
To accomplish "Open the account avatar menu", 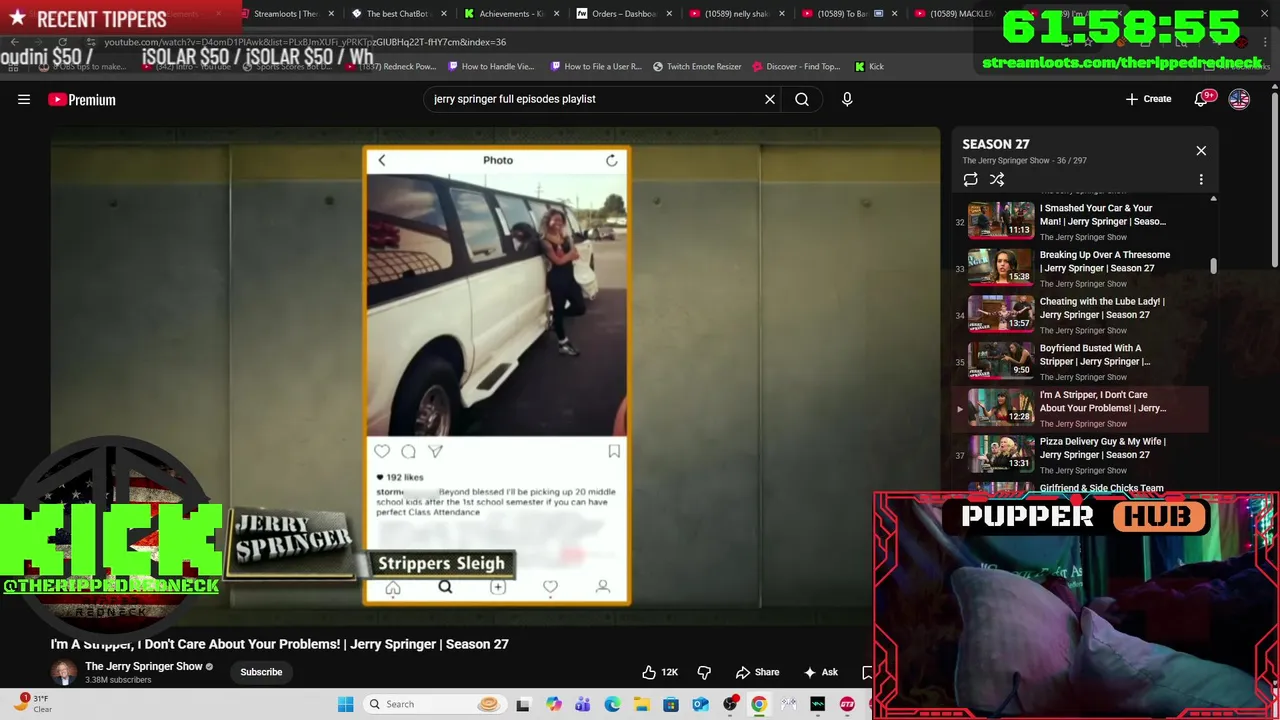I will [1239, 99].
